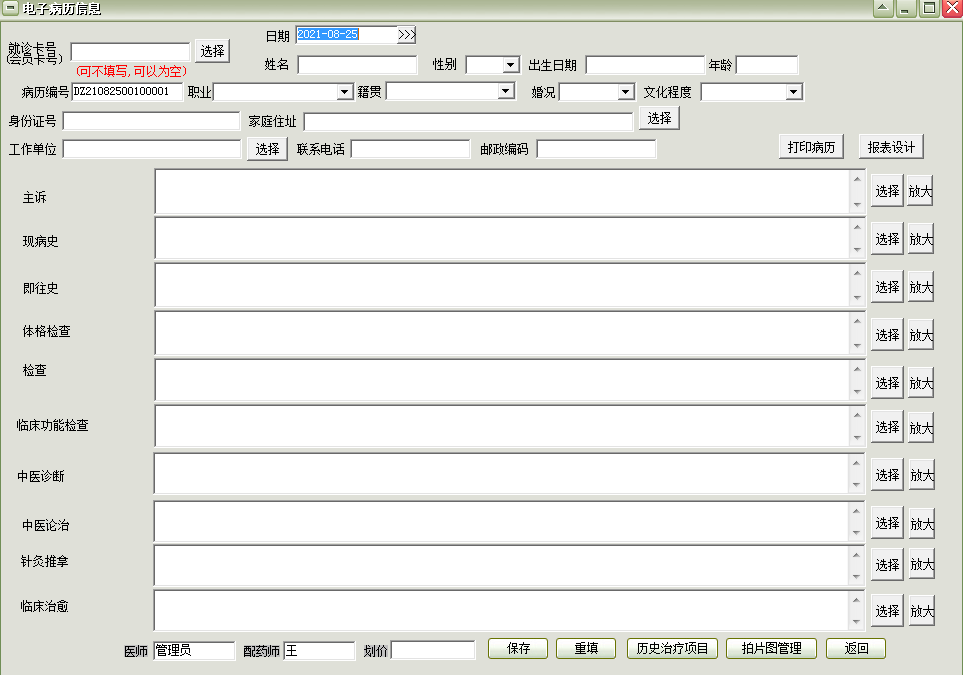Open 历史治疗项目
963x675 pixels.
(673, 648)
